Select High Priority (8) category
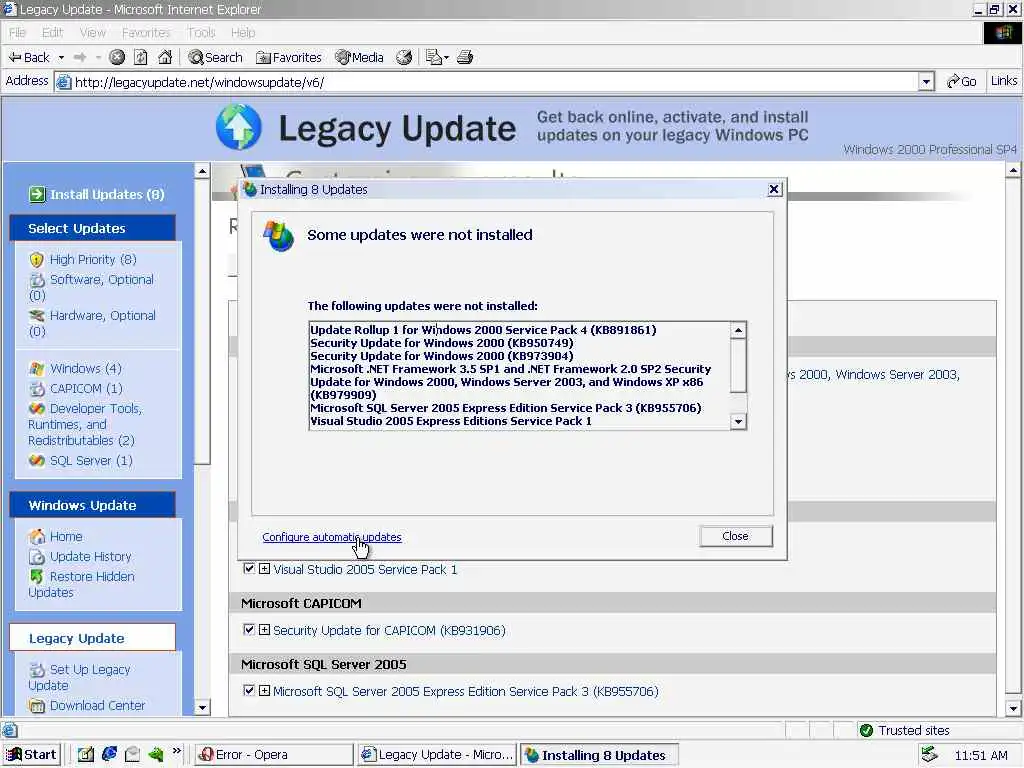 click(93, 260)
